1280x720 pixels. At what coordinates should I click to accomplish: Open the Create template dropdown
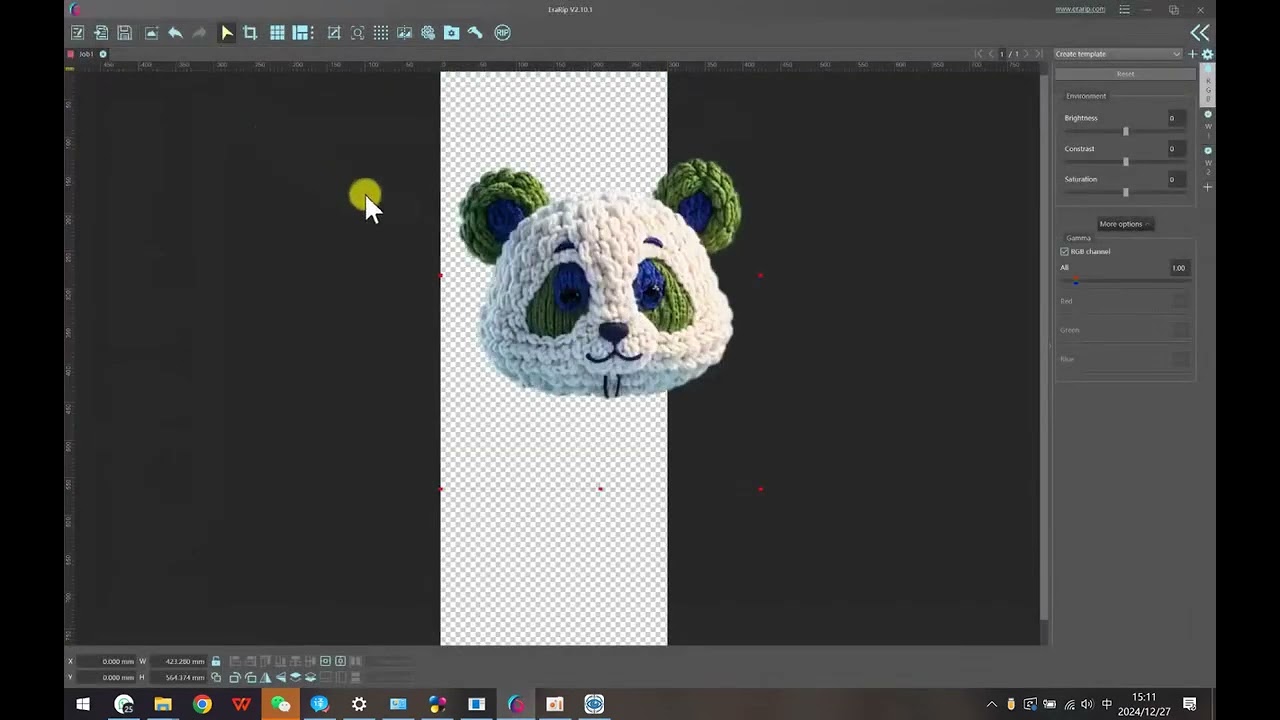click(1118, 54)
